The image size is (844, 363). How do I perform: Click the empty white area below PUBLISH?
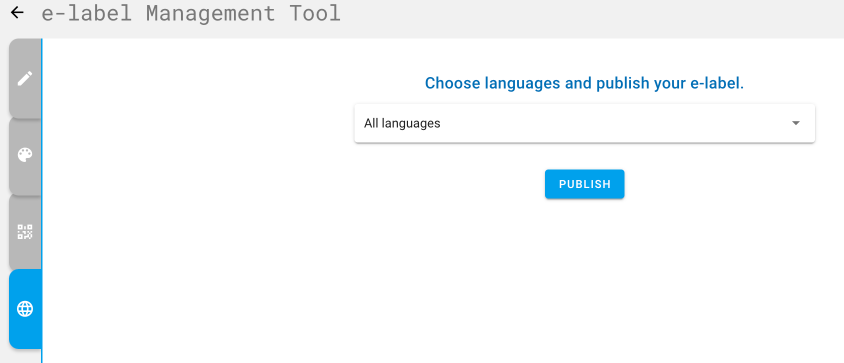click(584, 280)
